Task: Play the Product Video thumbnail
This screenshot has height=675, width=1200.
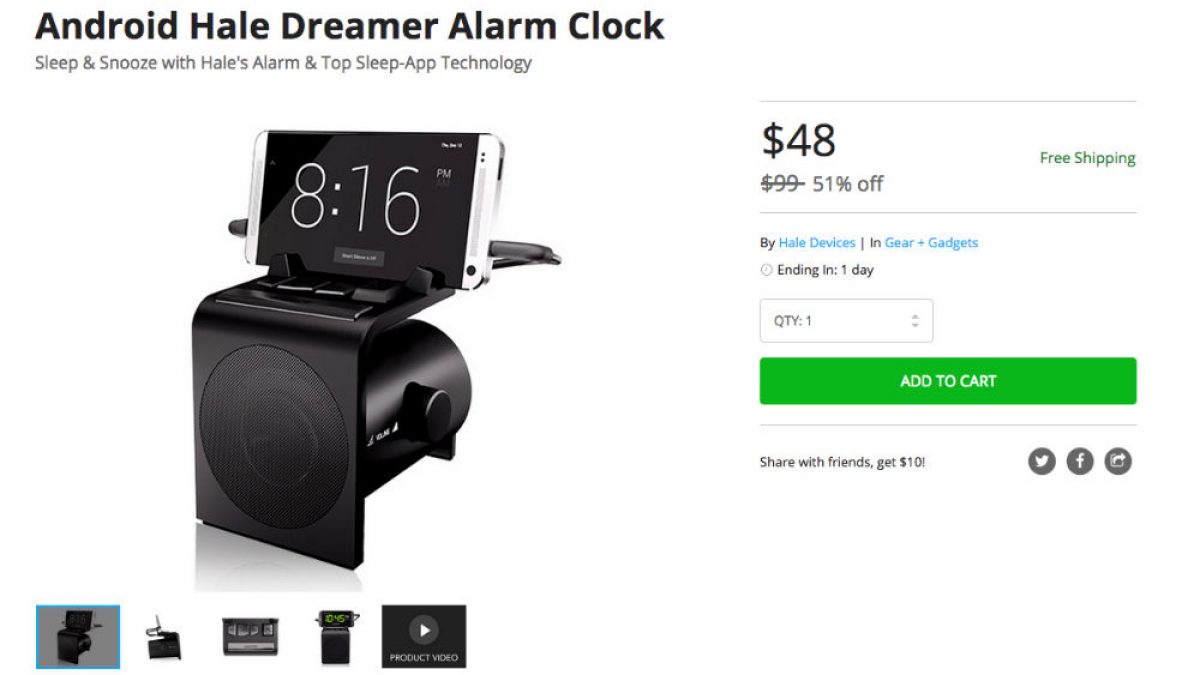Action: pos(424,636)
